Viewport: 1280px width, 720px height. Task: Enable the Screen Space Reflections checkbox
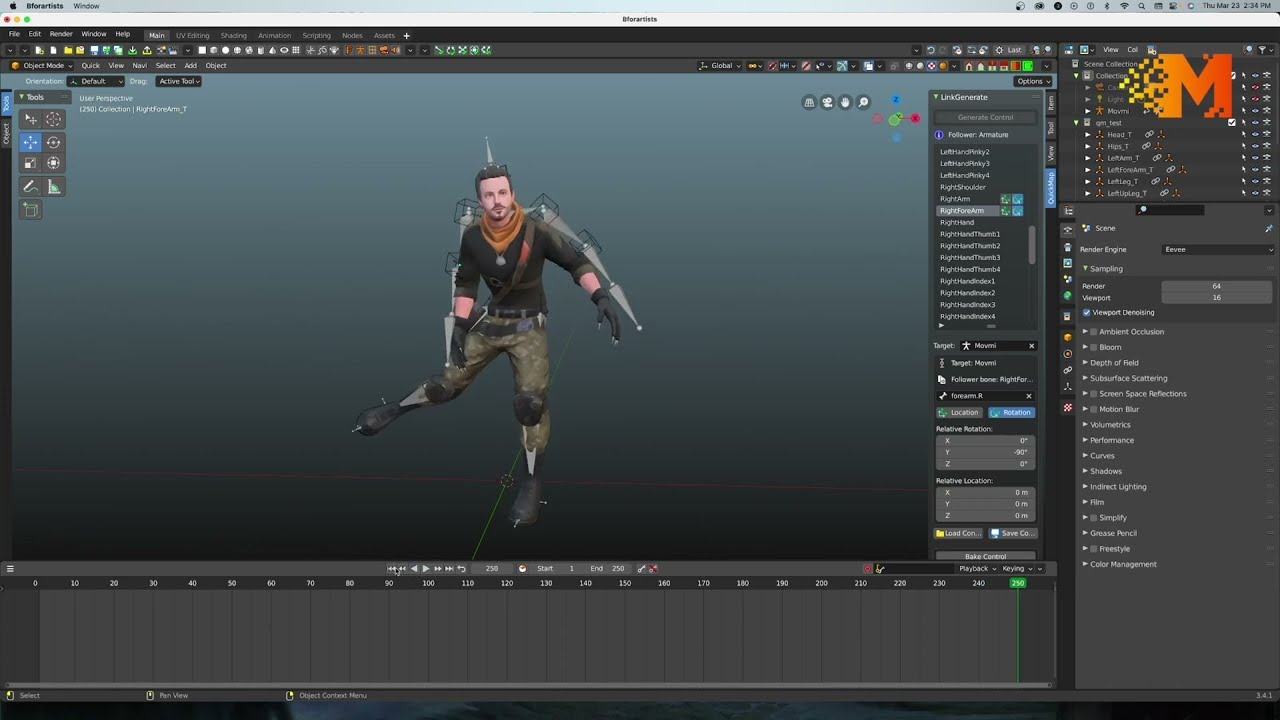point(1094,393)
